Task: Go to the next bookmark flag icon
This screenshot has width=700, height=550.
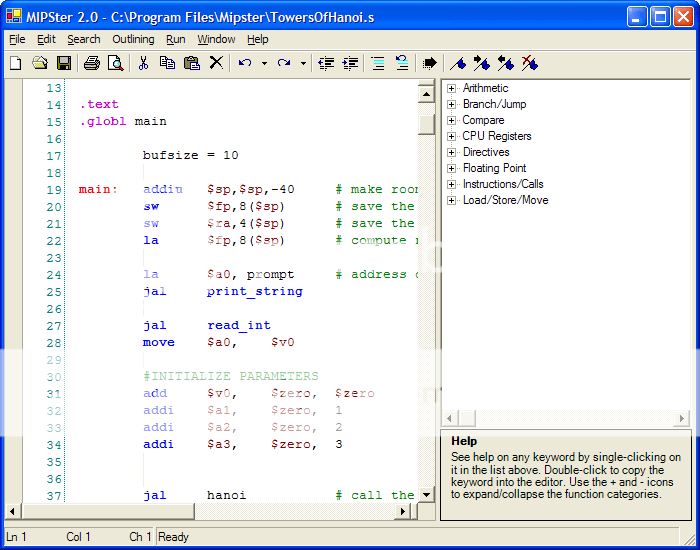Action: tap(482, 63)
